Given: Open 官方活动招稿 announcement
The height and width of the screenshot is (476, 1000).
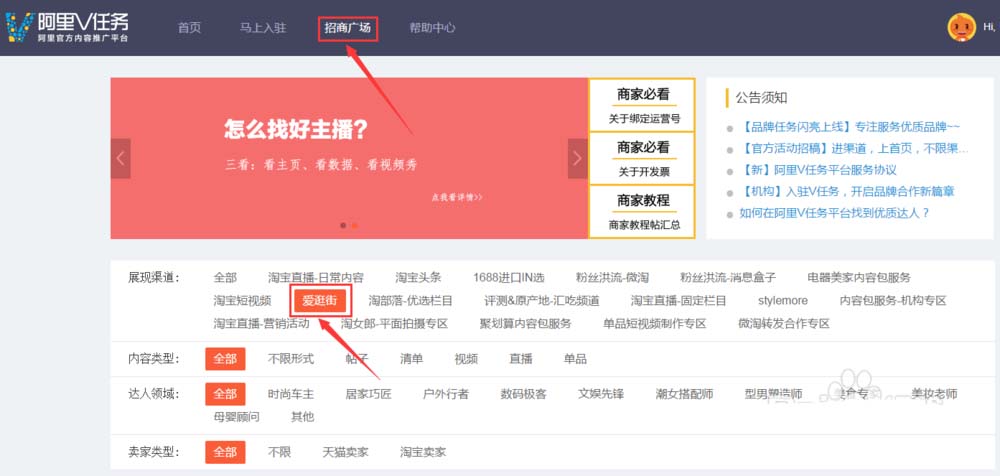Looking at the screenshot, I should pyautogui.click(x=853, y=149).
